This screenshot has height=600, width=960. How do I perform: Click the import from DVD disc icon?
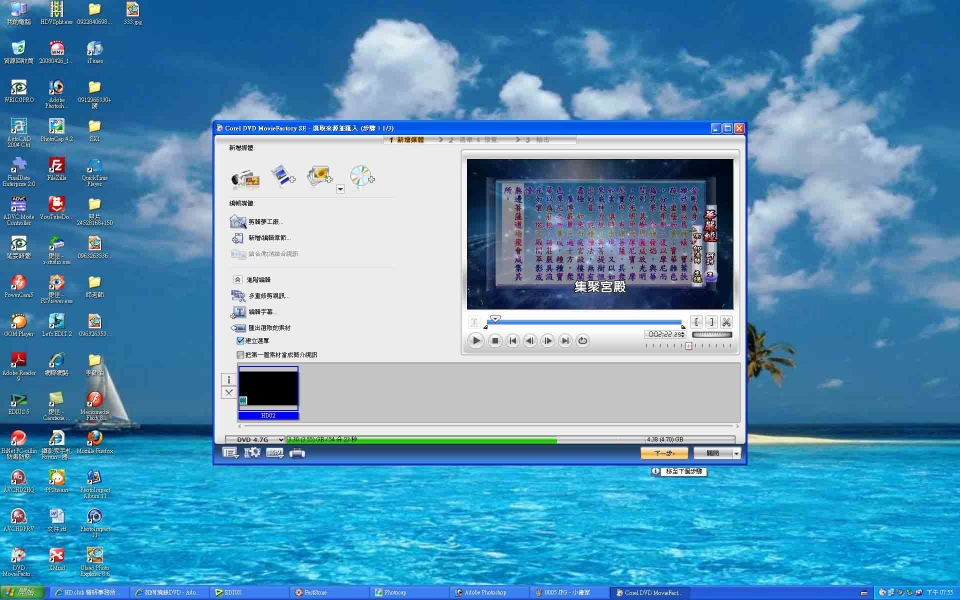click(x=361, y=177)
